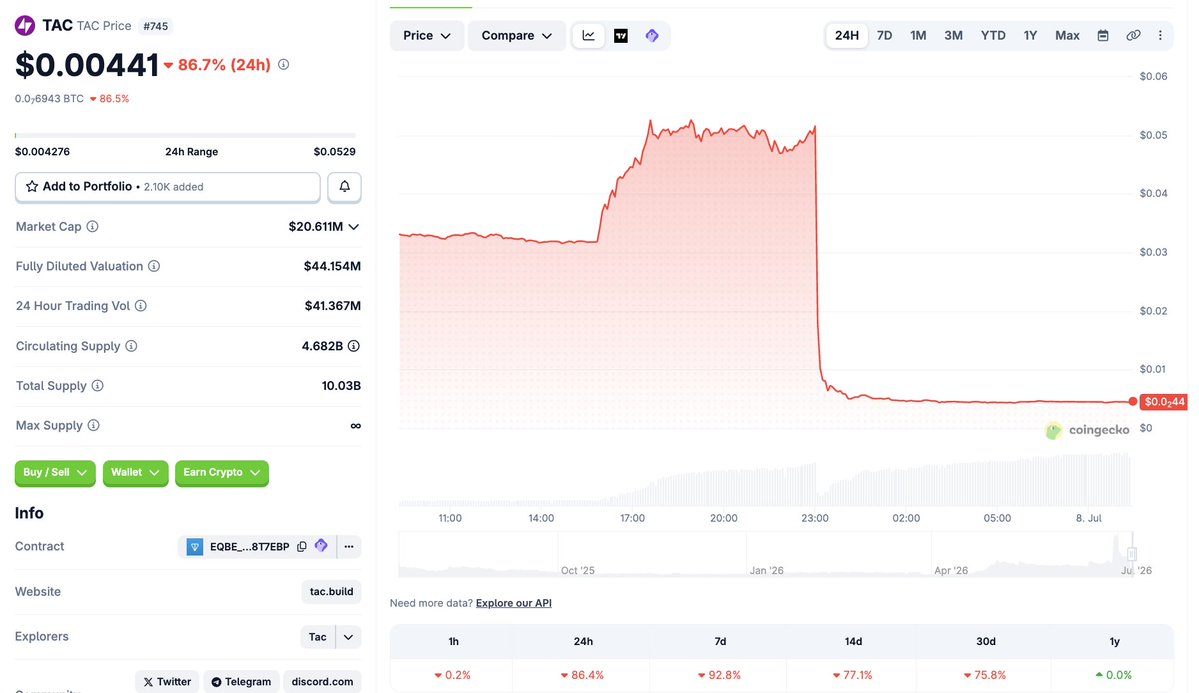
Task: Expand the Market Cap value chevron
Action: (x=353, y=226)
